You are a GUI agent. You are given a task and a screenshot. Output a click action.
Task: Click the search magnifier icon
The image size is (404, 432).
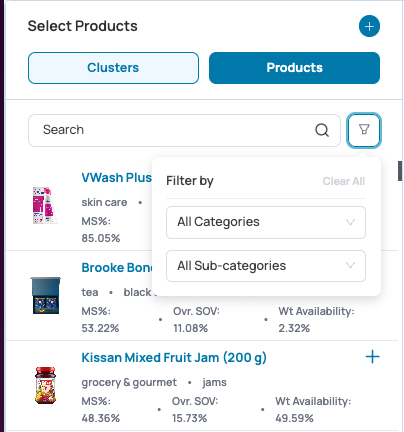pos(322,130)
